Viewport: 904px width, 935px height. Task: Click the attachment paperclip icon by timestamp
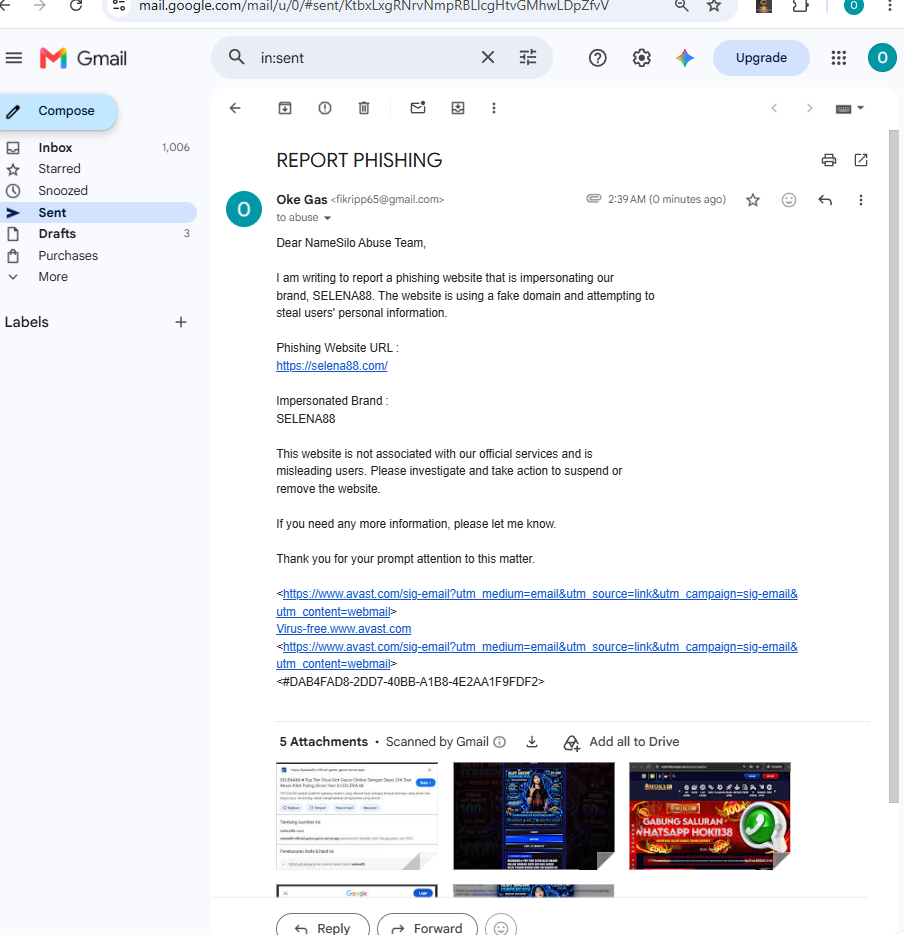point(593,199)
